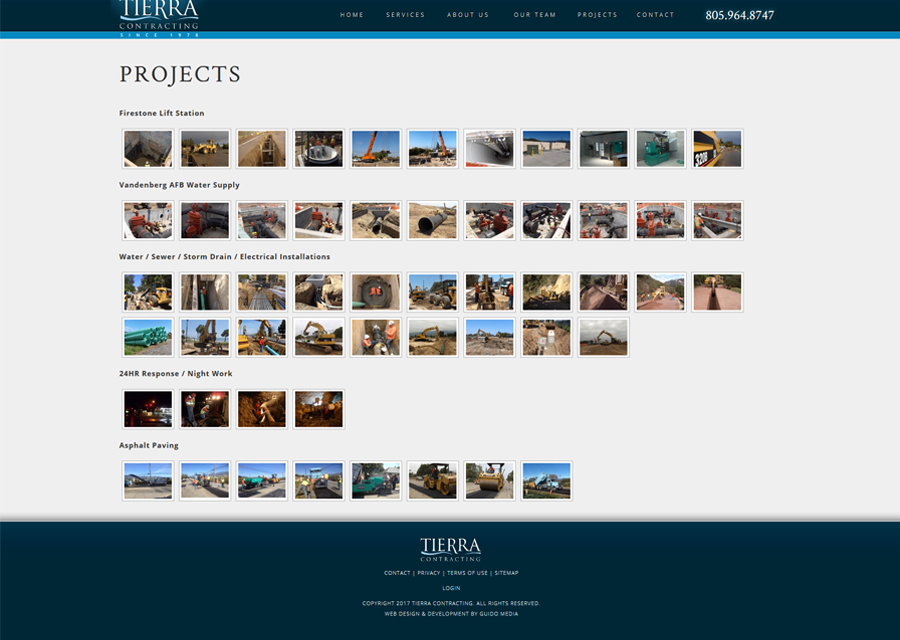Select the PROJECTS tab in the navigation
This screenshot has height=640, width=900.
tap(598, 14)
